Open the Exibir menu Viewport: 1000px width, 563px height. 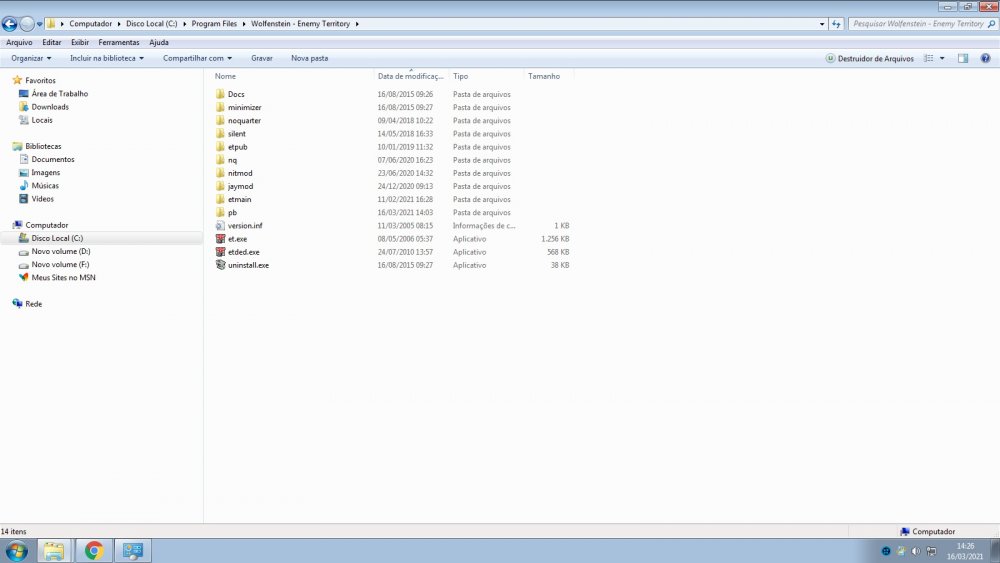tap(80, 42)
